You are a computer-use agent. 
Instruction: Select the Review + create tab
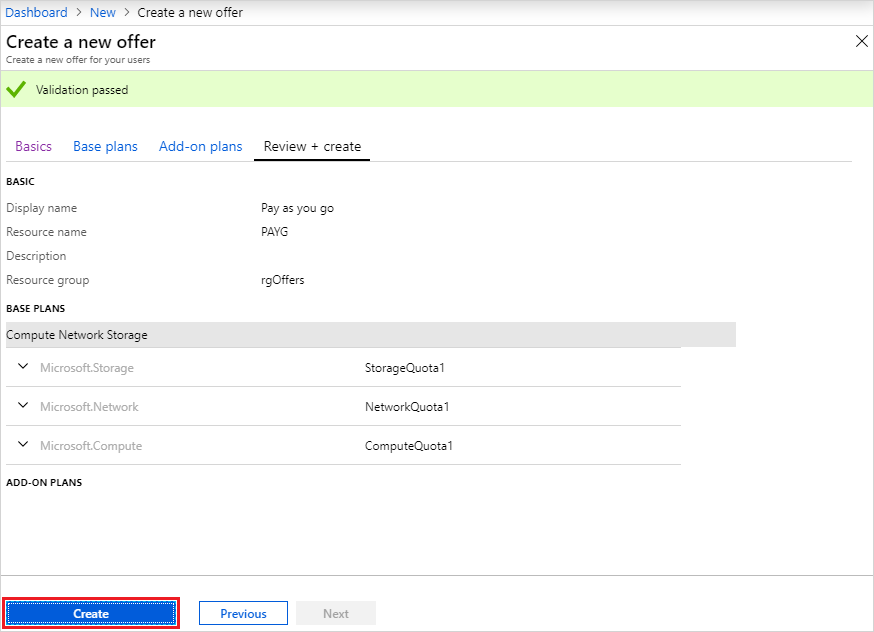pos(311,146)
